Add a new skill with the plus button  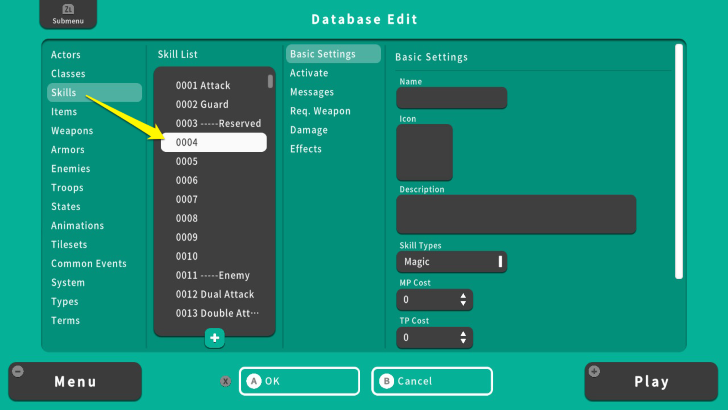[x=214, y=338]
